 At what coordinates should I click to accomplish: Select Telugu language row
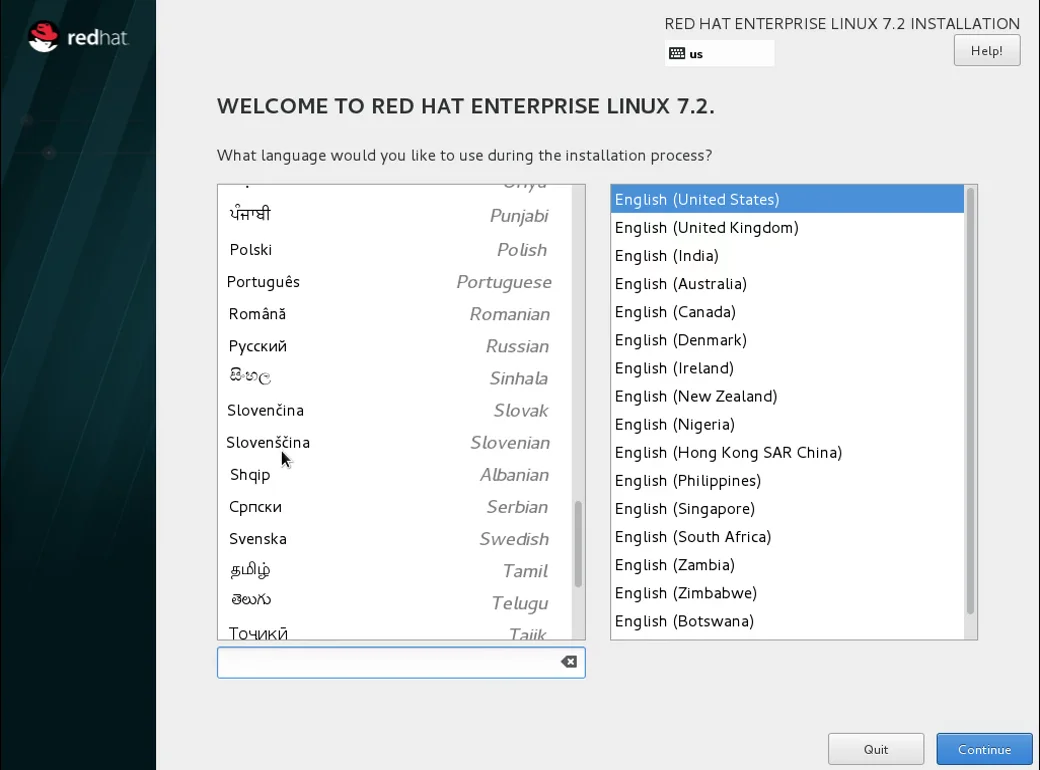tap(395, 602)
